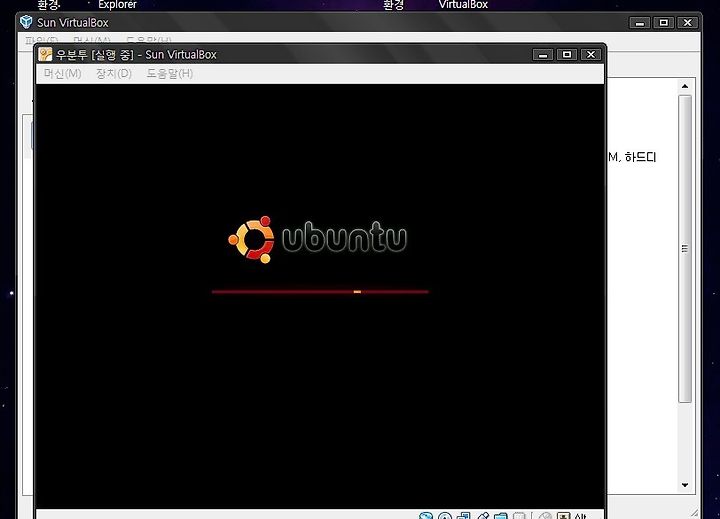
Task: Click the mouse integration icon in the VM status bar
Action: click(546, 516)
